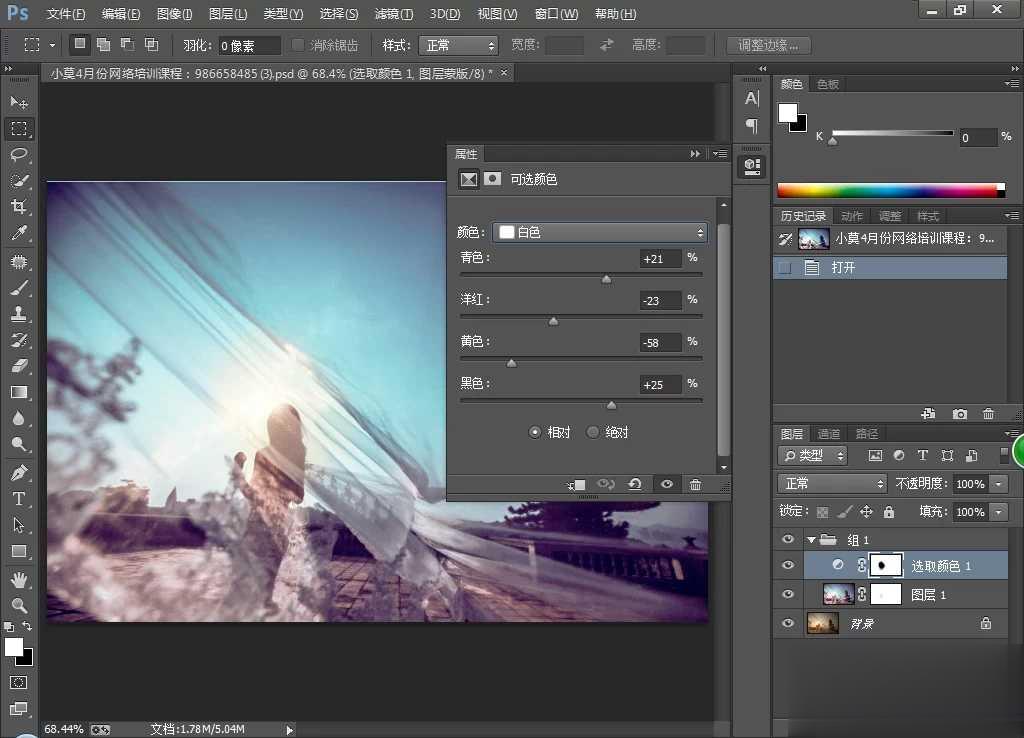Viewport: 1024px width, 738px height.
Task: Select the Lasso tool
Action: pos(19,154)
